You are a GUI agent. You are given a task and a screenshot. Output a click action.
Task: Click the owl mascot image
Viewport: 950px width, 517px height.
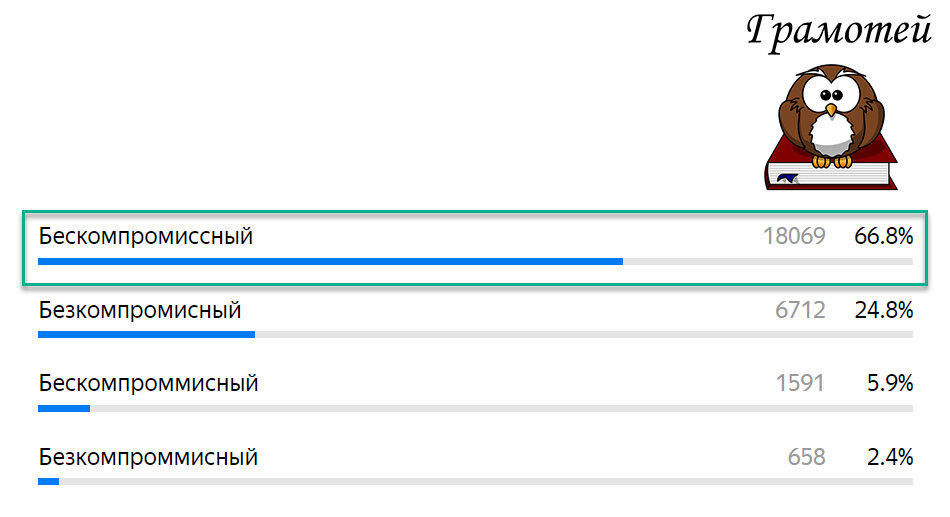[831, 112]
